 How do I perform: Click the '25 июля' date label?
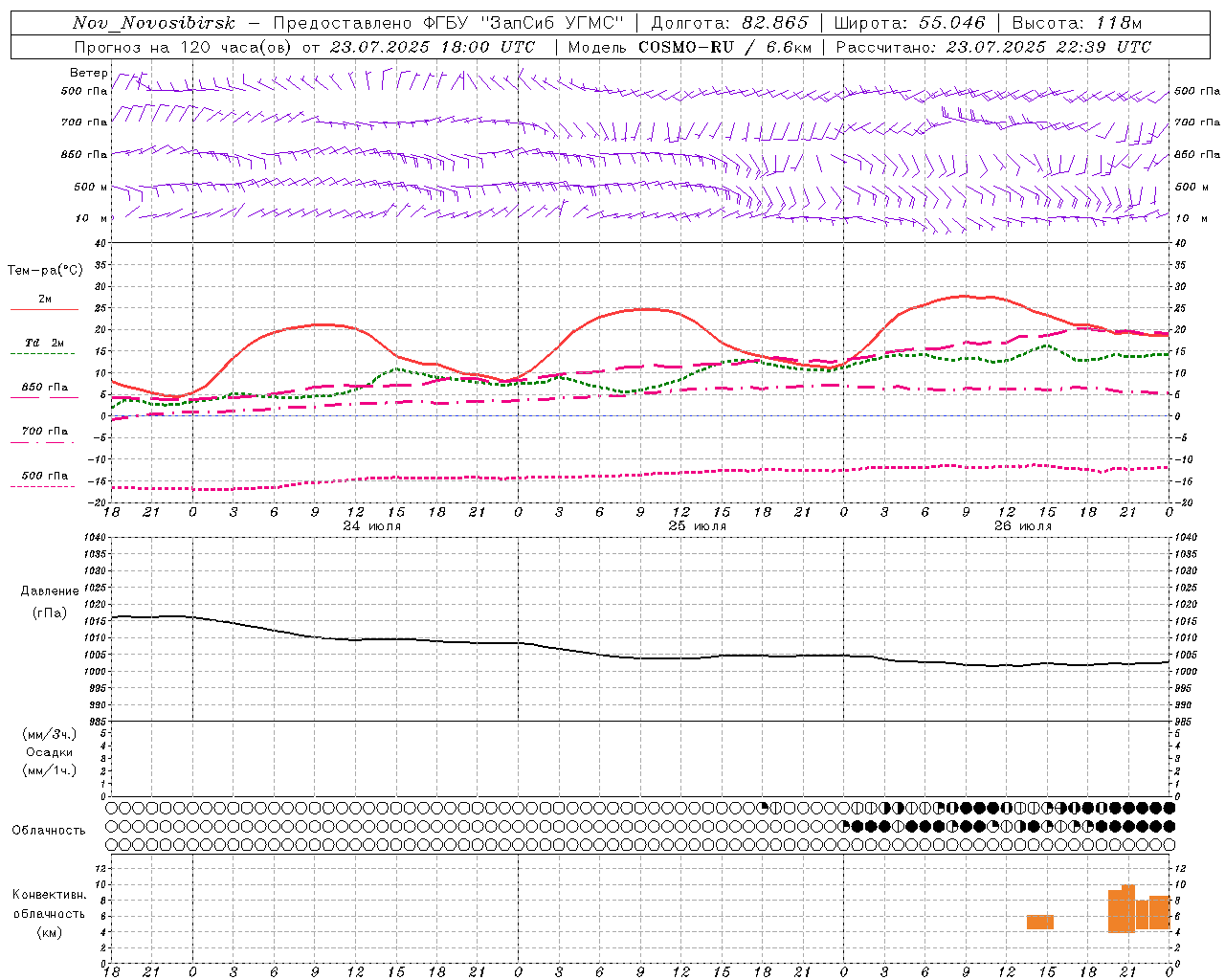pos(697,526)
